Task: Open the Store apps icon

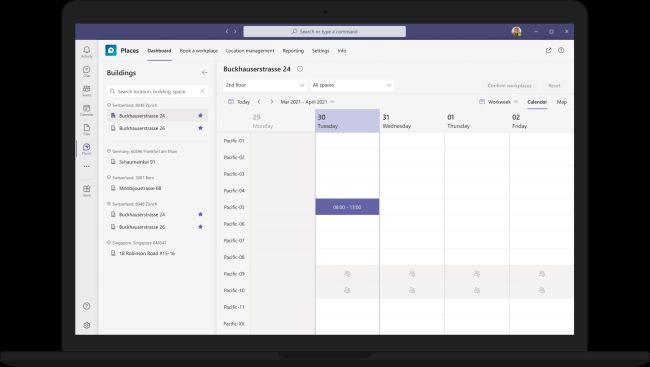Action: pos(86,191)
